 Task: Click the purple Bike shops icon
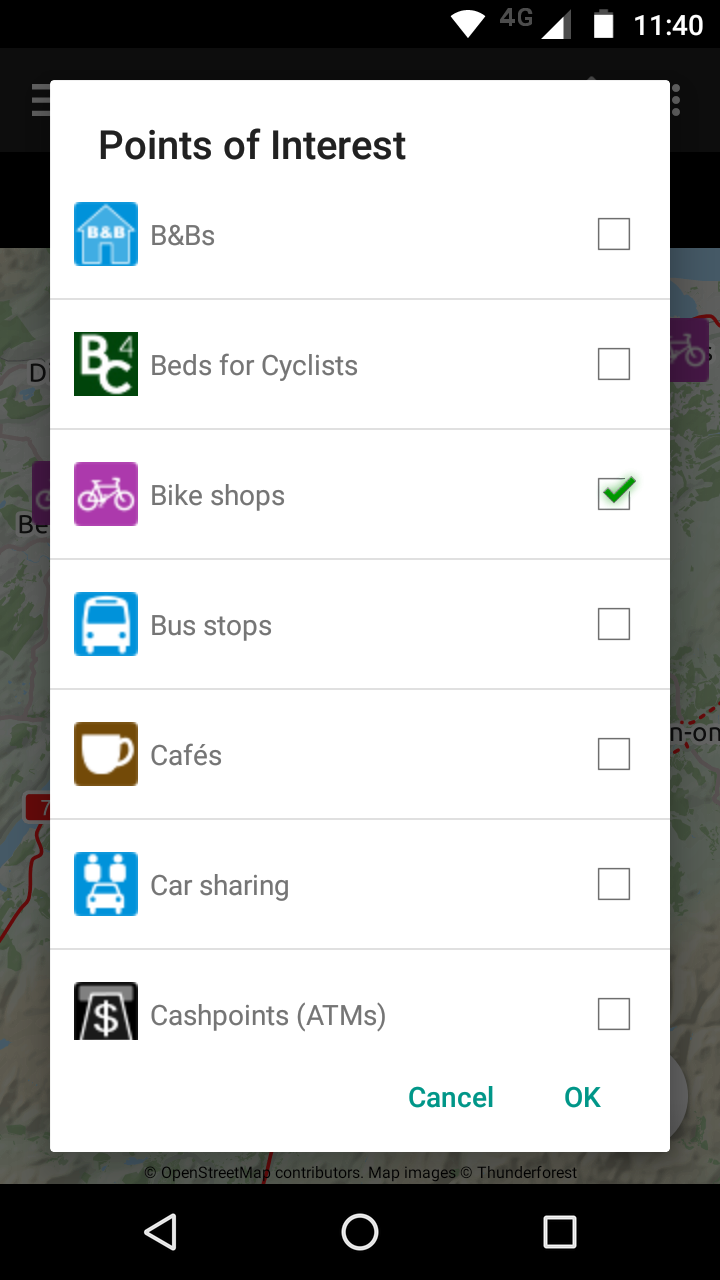[x=106, y=494]
